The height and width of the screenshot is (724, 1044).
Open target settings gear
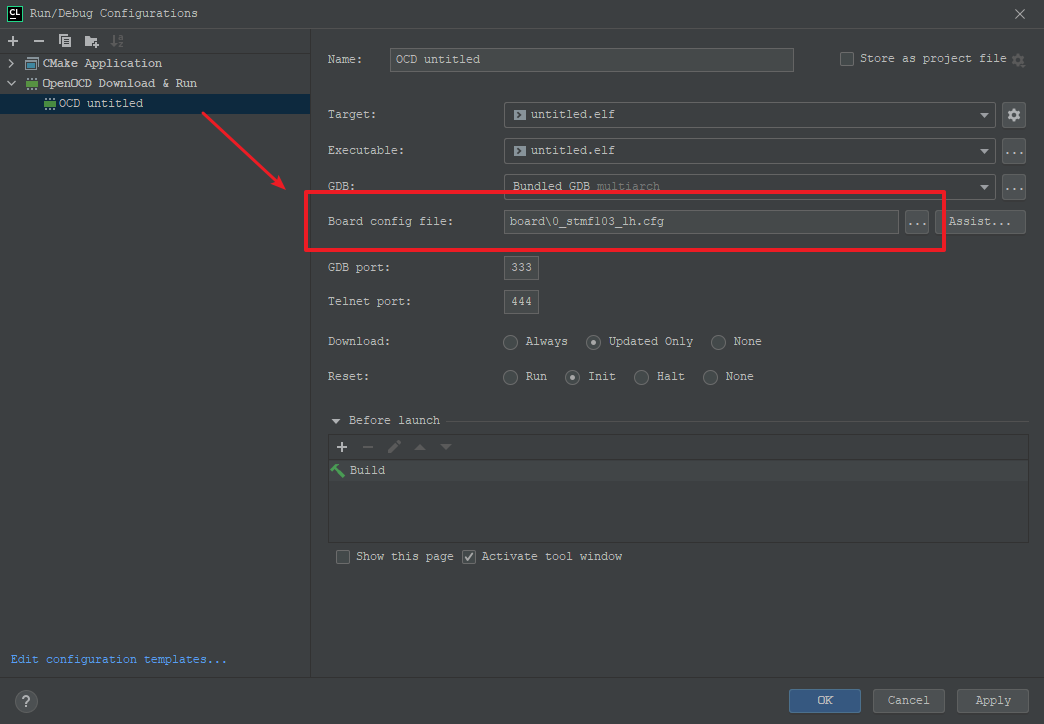click(x=1013, y=115)
